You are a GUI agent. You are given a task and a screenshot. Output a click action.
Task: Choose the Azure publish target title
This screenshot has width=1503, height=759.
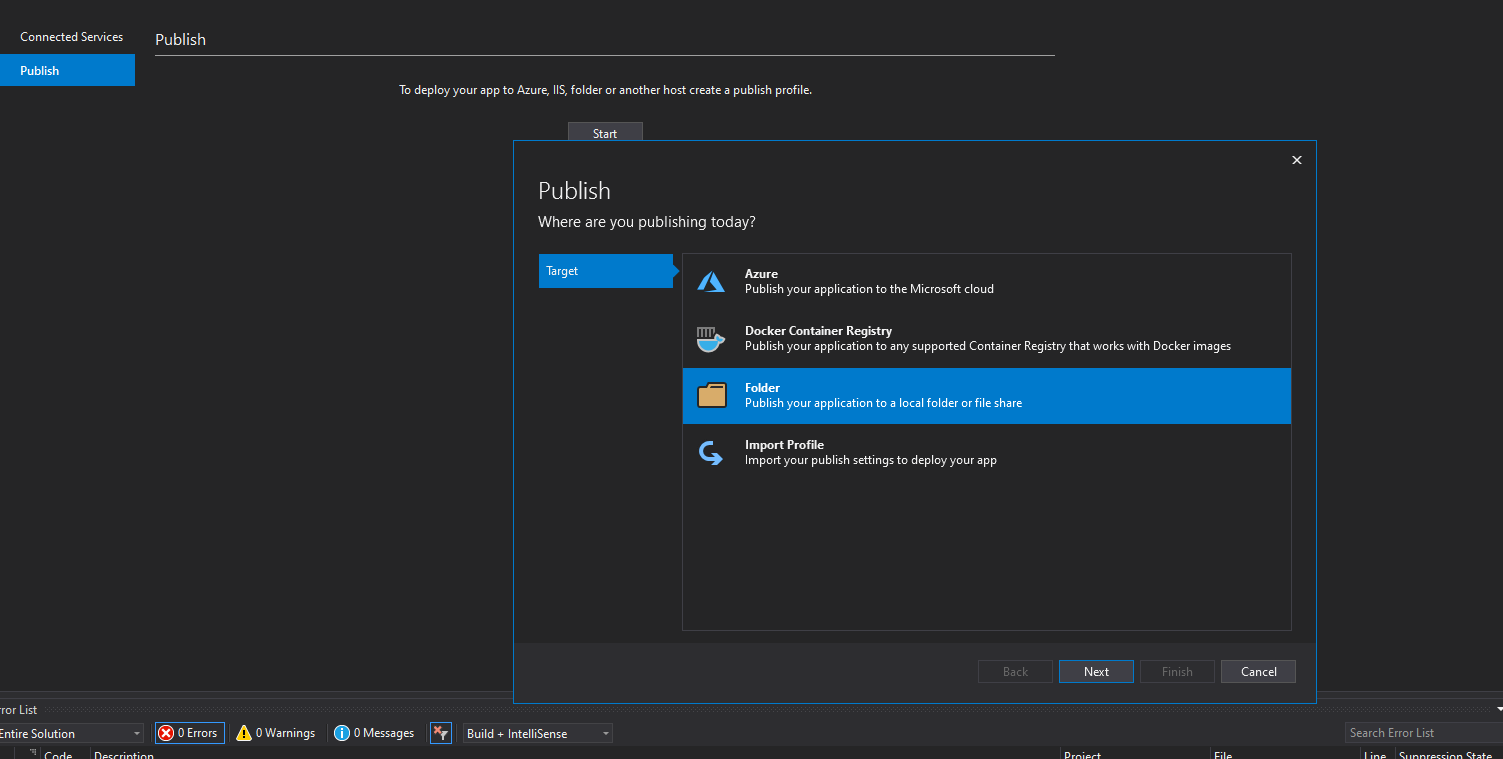coord(761,274)
